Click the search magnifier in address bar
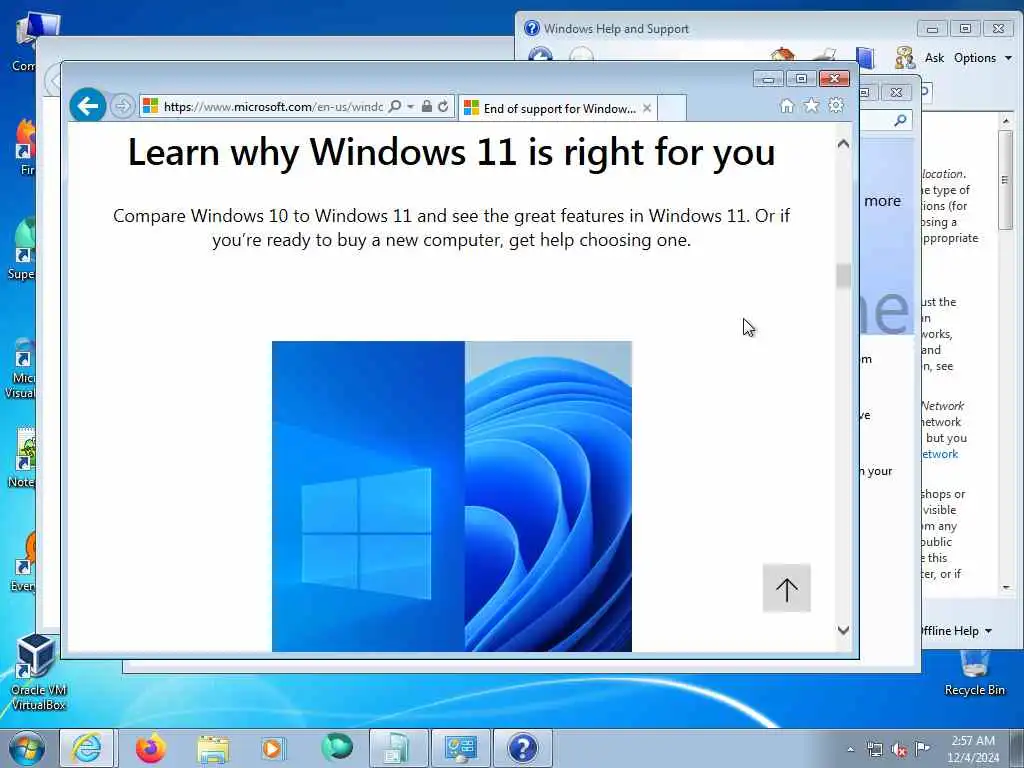This screenshot has height=768, width=1024. pos(394,106)
